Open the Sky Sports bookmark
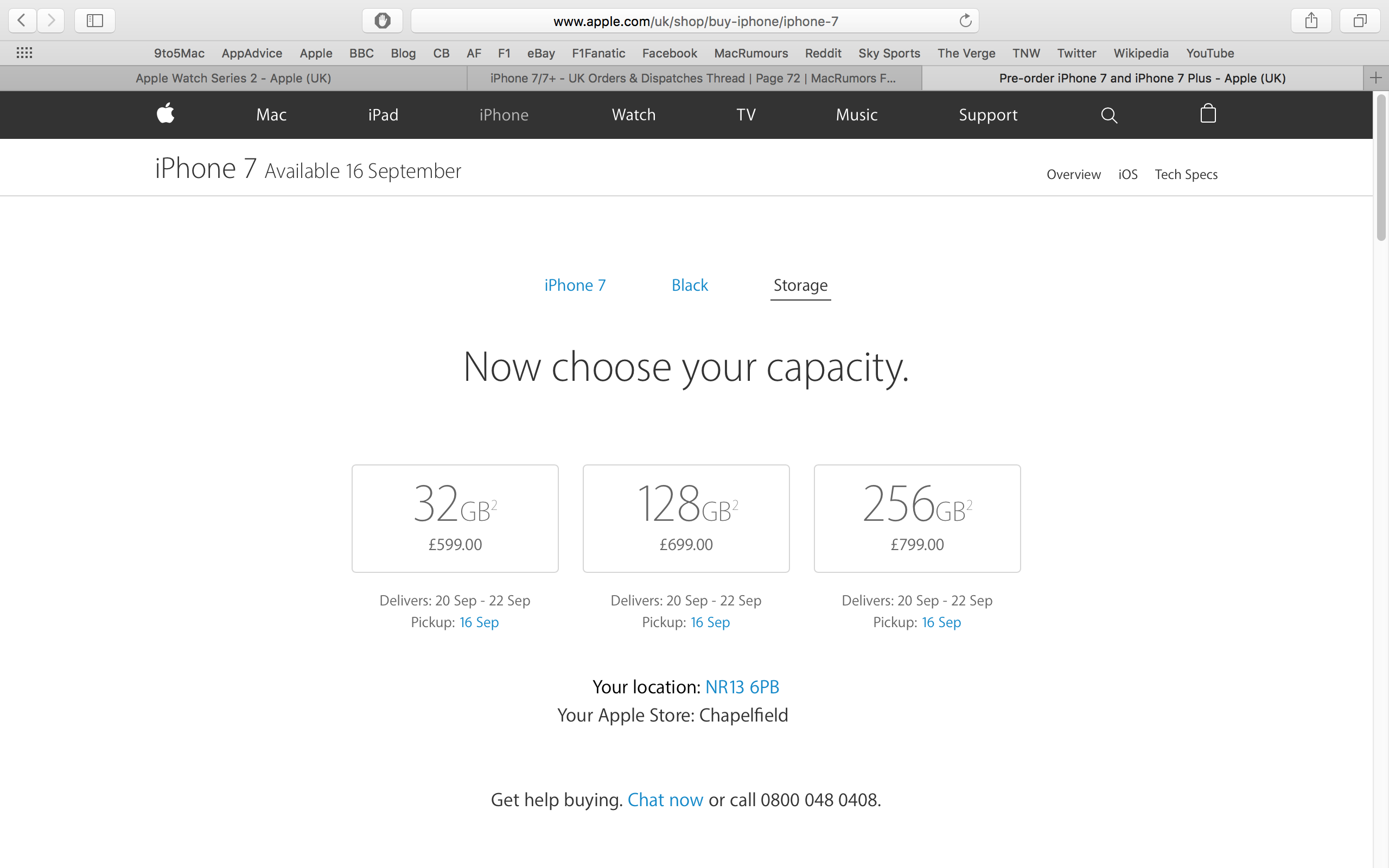Screen dimensions: 1389x868 coord(889,53)
